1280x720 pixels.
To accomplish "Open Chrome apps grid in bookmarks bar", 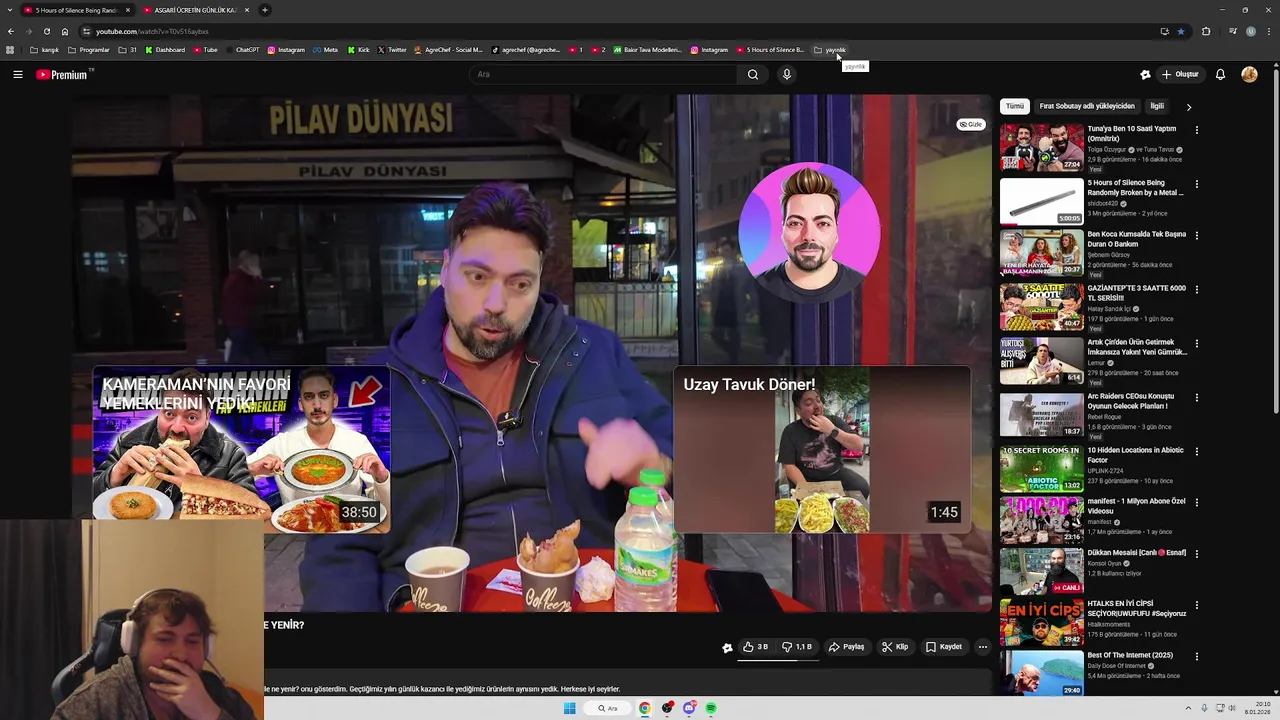I will pyautogui.click(x=10, y=50).
